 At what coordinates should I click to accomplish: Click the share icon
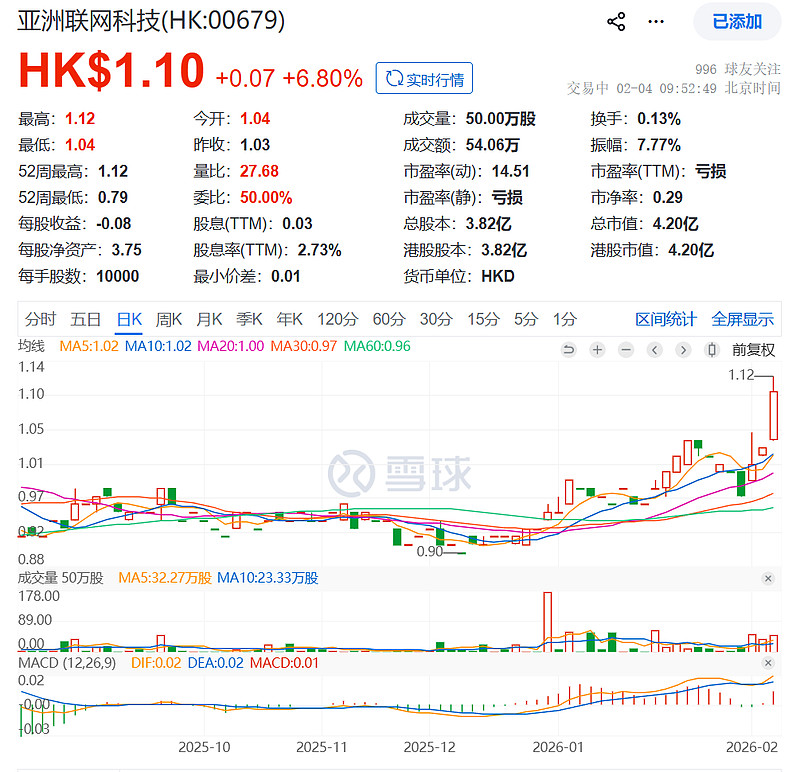point(616,21)
